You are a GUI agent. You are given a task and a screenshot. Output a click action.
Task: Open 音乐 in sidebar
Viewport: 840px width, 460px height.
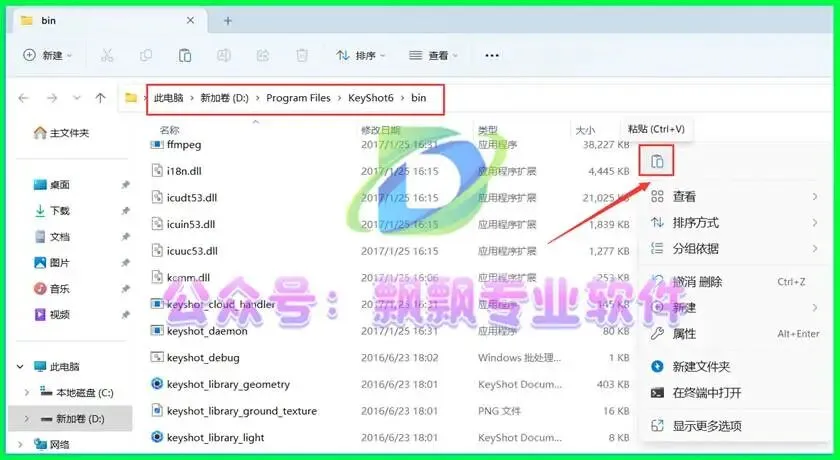52,289
